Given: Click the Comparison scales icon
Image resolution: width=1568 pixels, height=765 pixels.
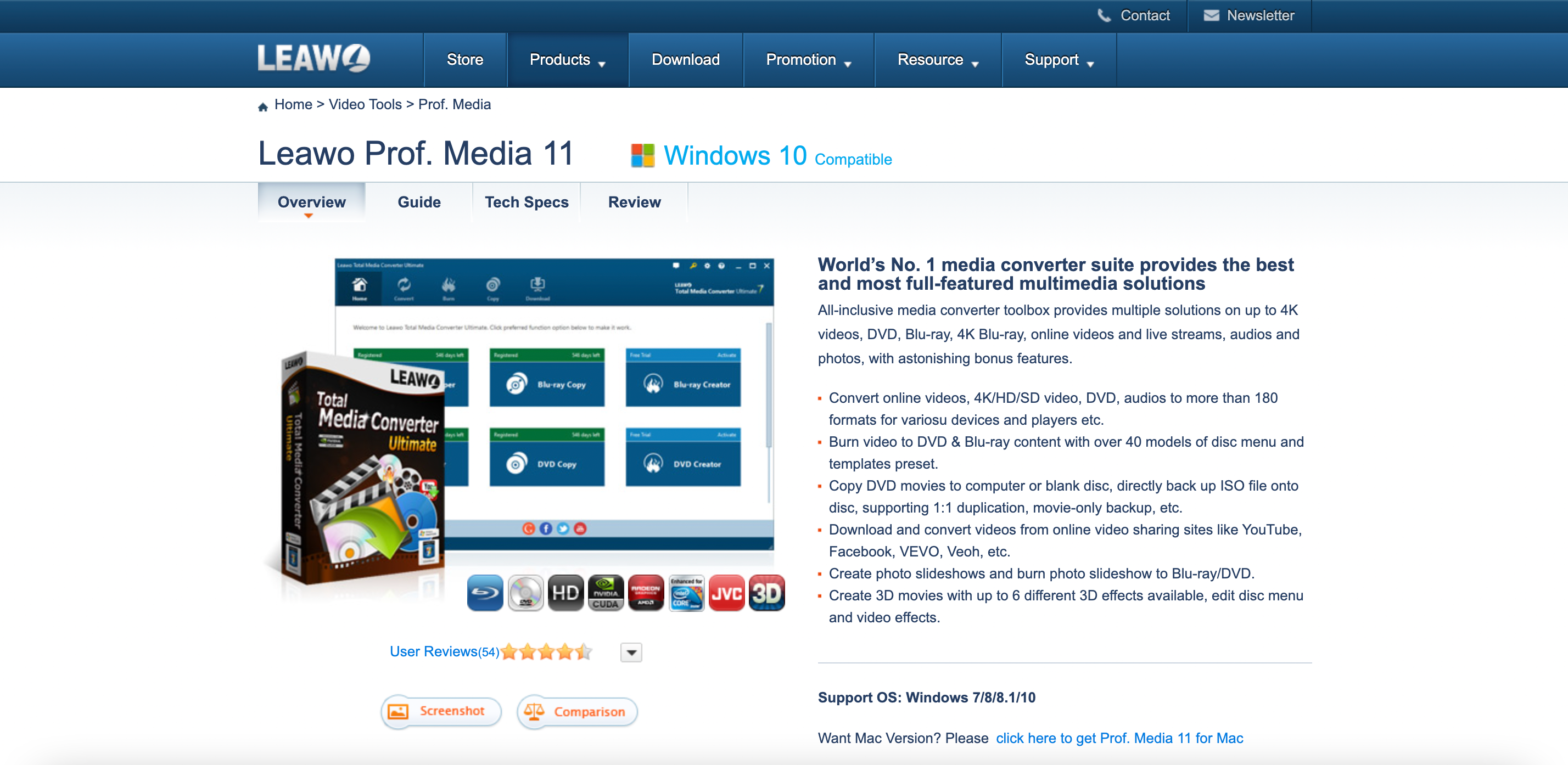Looking at the screenshot, I should (534, 711).
